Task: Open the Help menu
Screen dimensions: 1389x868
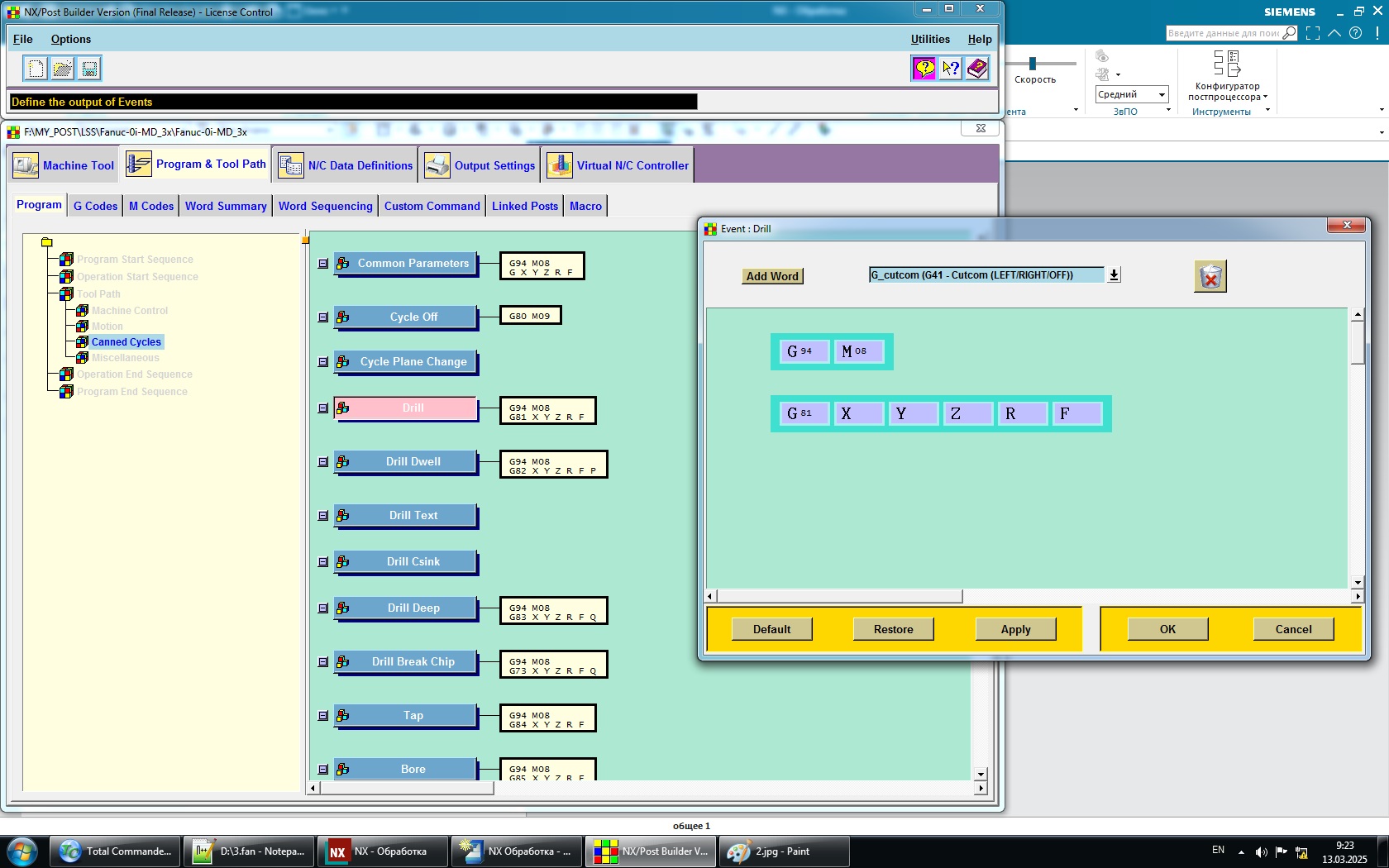Action: point(980,39)
